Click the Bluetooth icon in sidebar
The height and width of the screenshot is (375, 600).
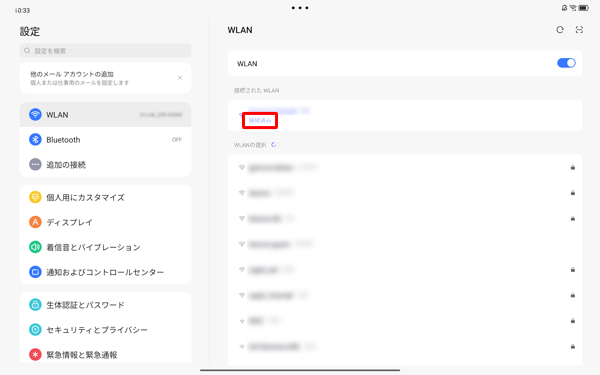pos(35,140)
